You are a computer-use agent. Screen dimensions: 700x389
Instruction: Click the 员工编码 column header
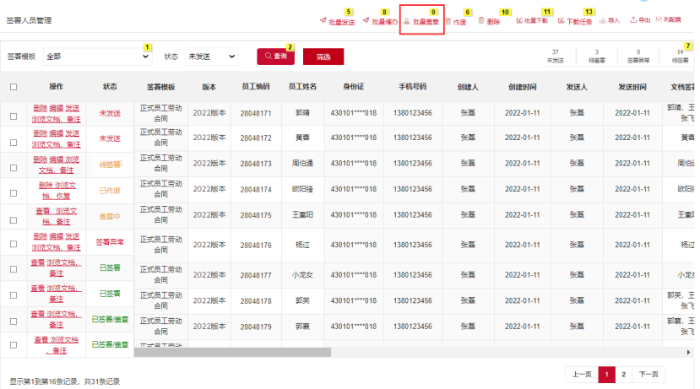pyautogui.click(x=256, y=87)
